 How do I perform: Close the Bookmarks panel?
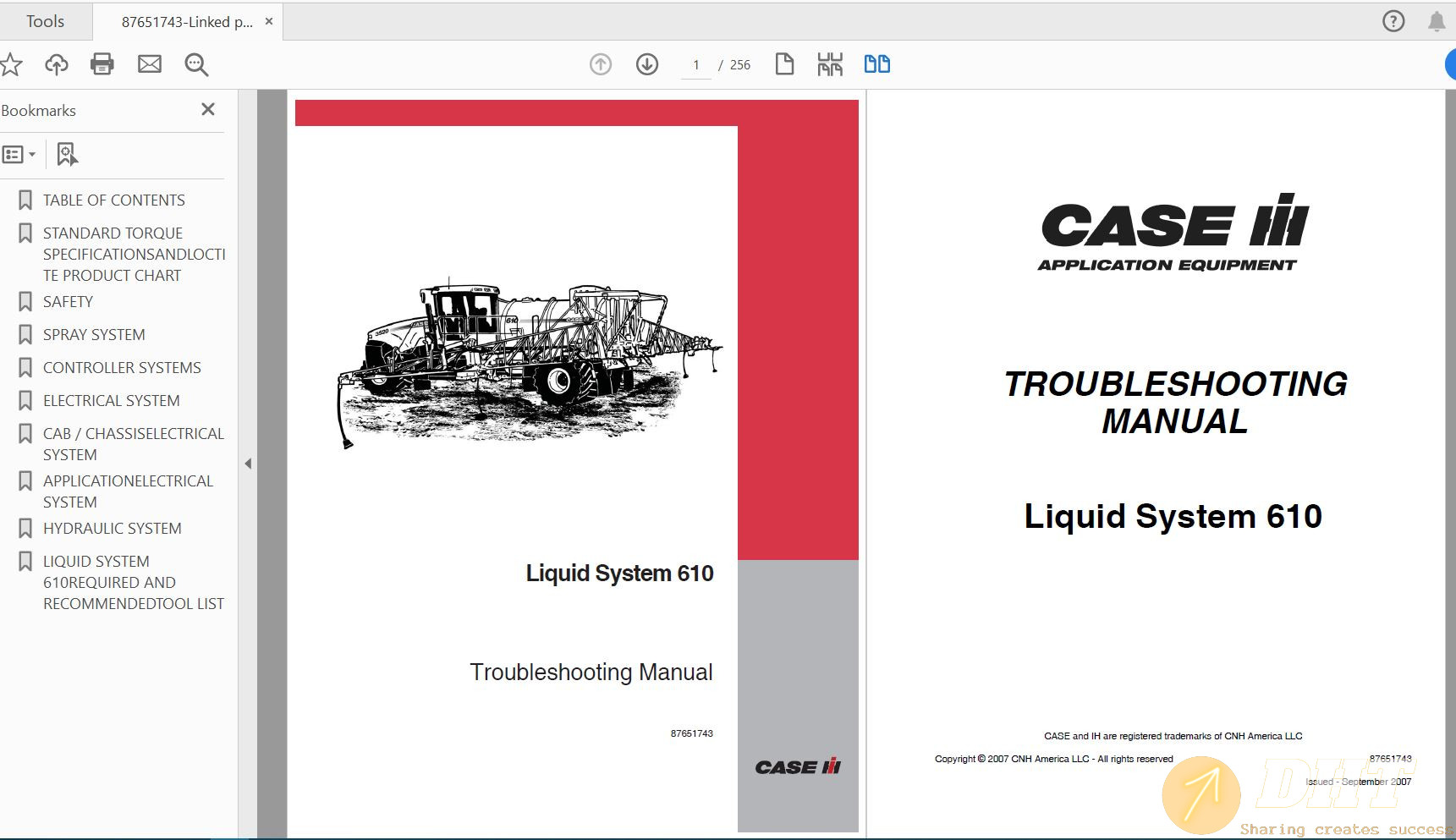coord(207,109)
